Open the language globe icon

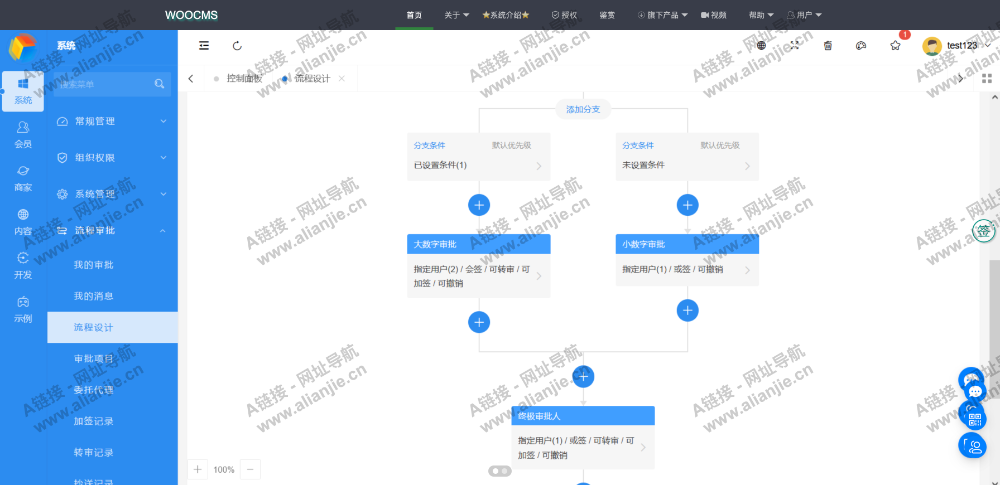pyautogui.click(x=761, y=45)
